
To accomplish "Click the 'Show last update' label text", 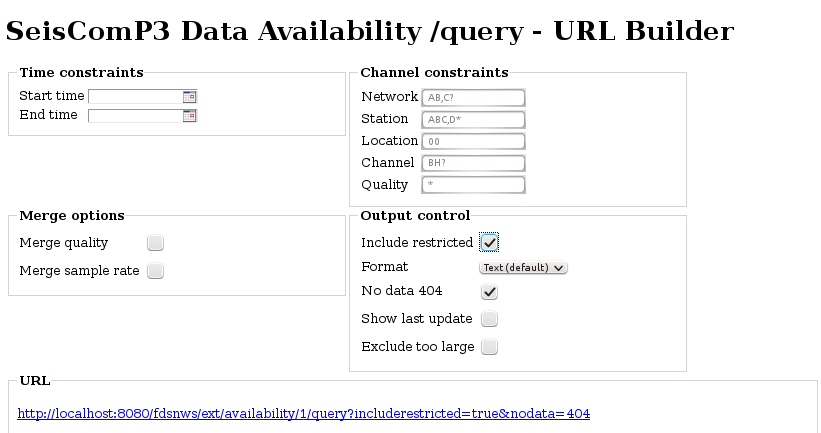I will (417, 319).
